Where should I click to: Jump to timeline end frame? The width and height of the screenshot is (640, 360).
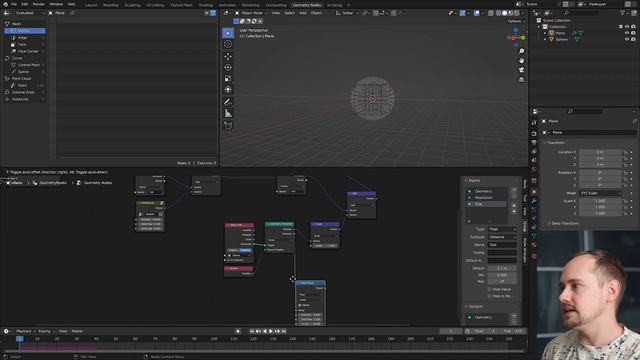point(284,331)
